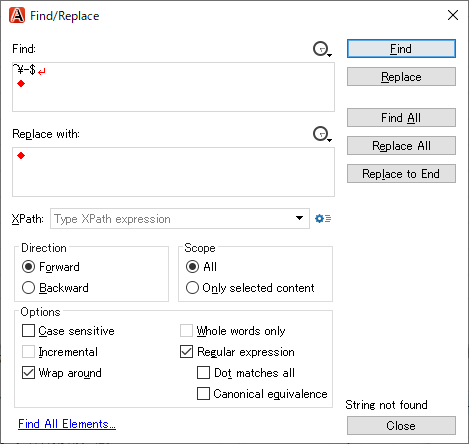Choose Only selected content scope

tap(192, 288)
